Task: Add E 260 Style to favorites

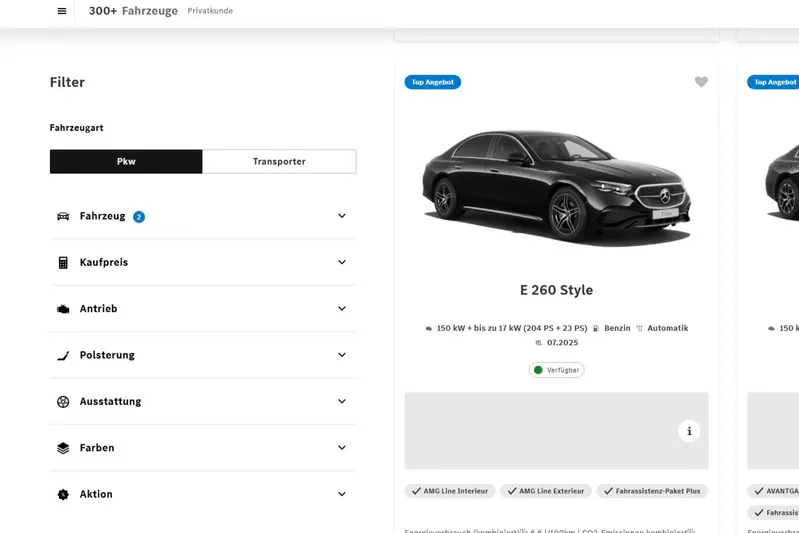Action: point(701,82)
